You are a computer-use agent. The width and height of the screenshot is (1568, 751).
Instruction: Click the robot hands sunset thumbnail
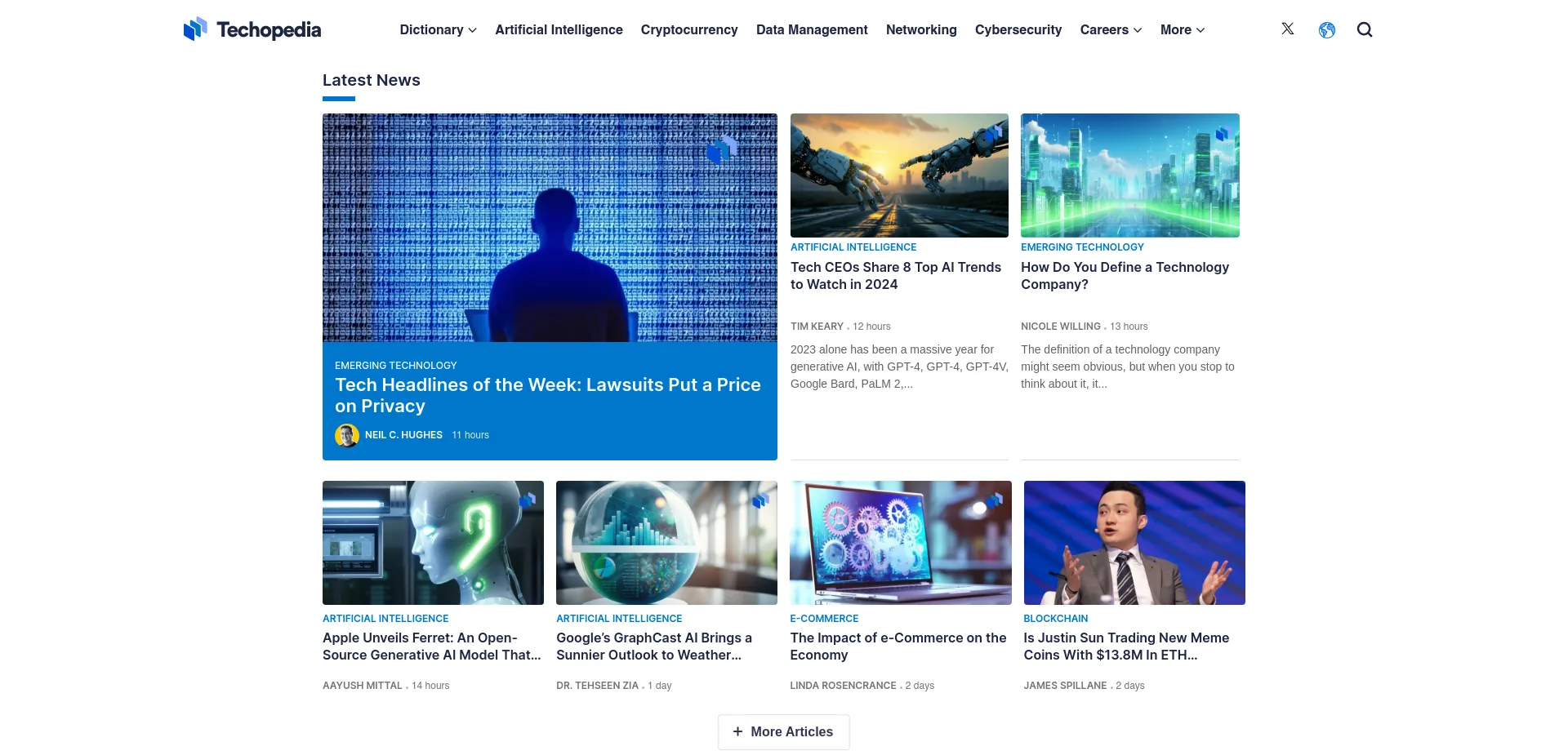(899, 176)
